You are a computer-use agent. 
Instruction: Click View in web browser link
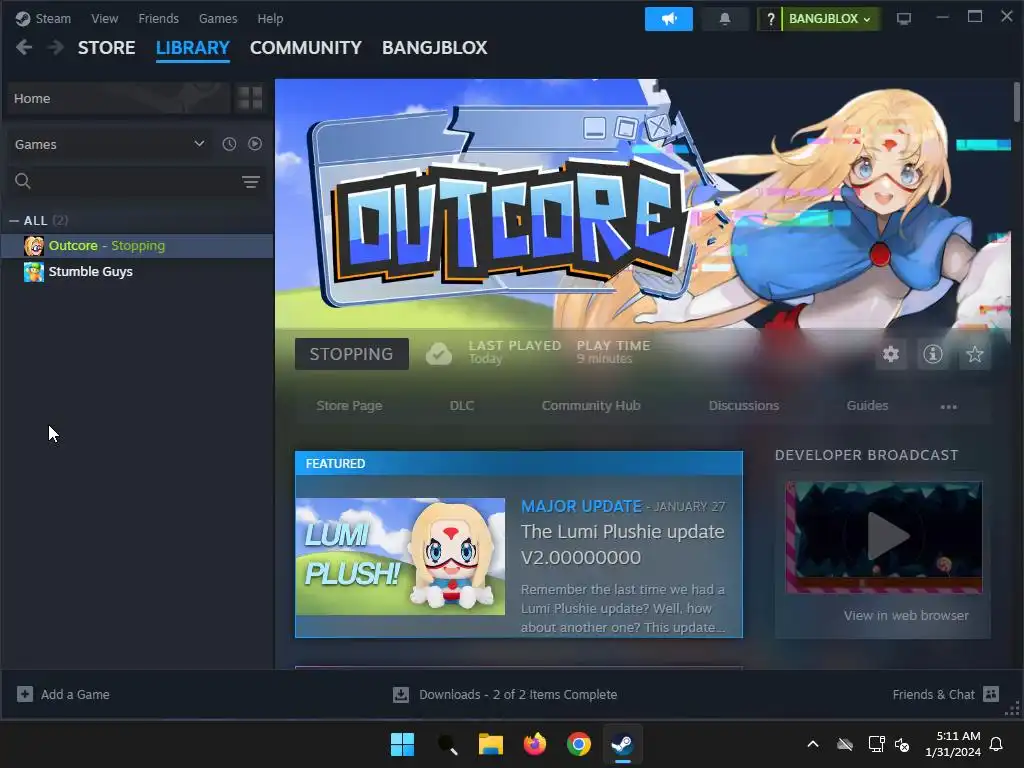(906, 615)
